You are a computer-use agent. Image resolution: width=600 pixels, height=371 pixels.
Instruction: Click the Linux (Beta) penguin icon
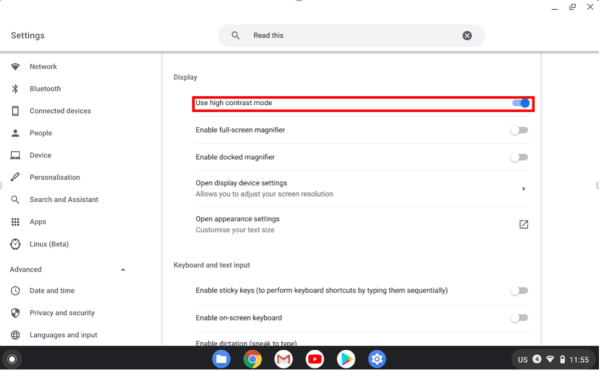pyautogui.click(x=15, y=244)
